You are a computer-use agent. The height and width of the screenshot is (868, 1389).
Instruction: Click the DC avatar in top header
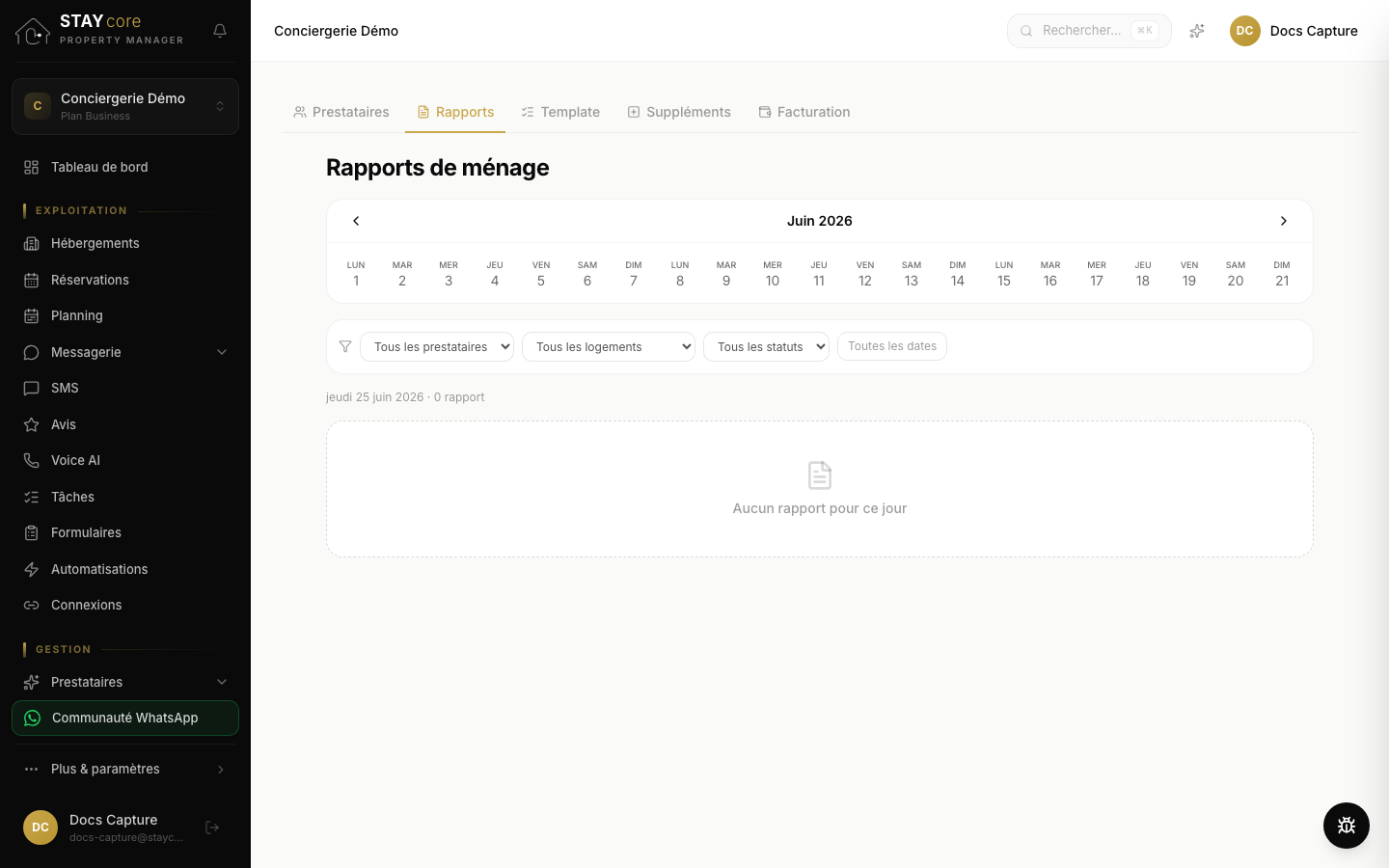click(1245, 31)
